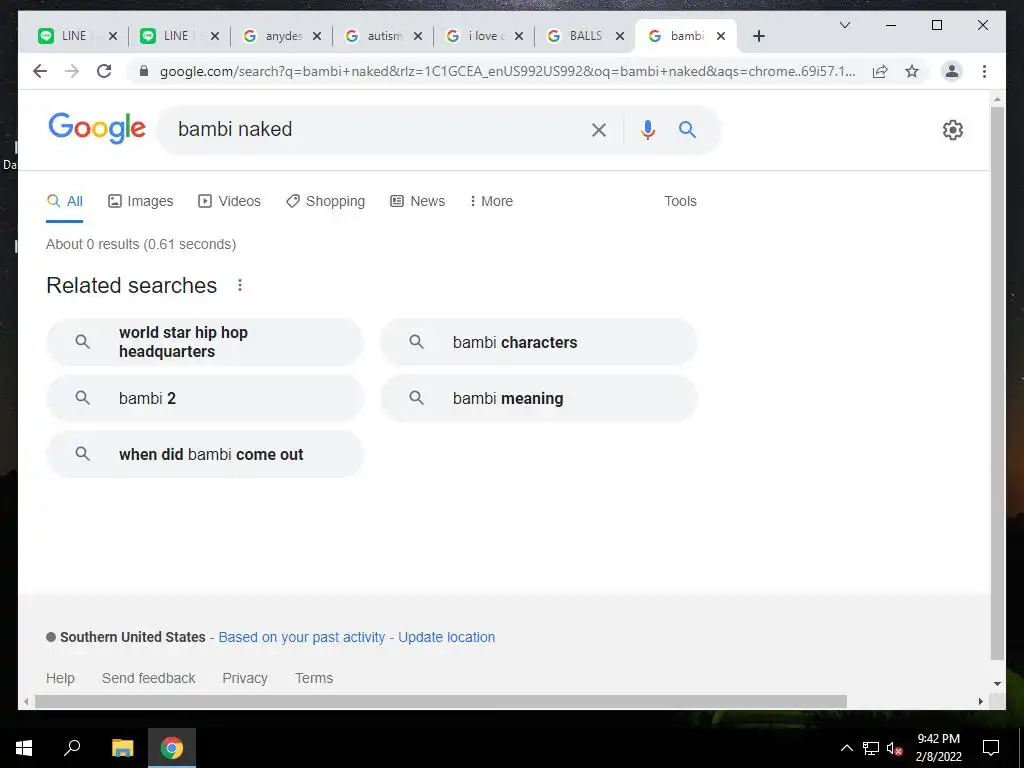The image size is (1024, 768).
Task: Click the Update location link
Action: click(447, 637)
